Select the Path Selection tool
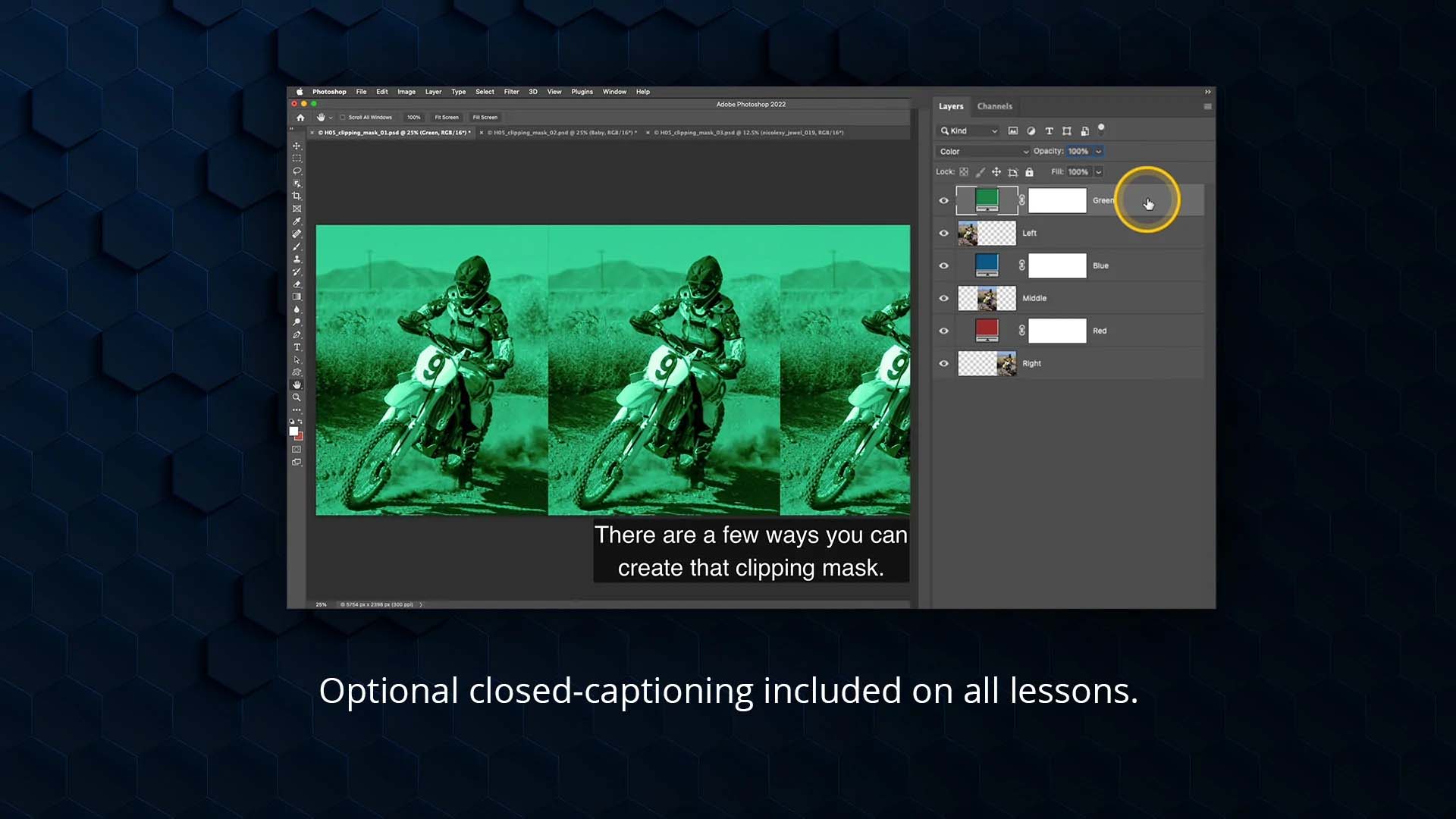 tap(297, 359)
